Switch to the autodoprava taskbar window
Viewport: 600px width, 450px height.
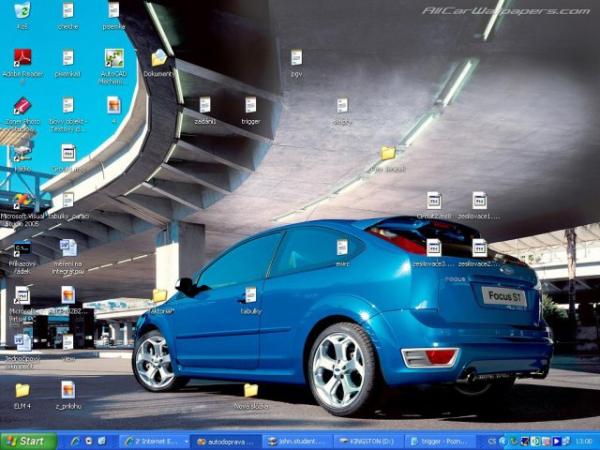226,441
